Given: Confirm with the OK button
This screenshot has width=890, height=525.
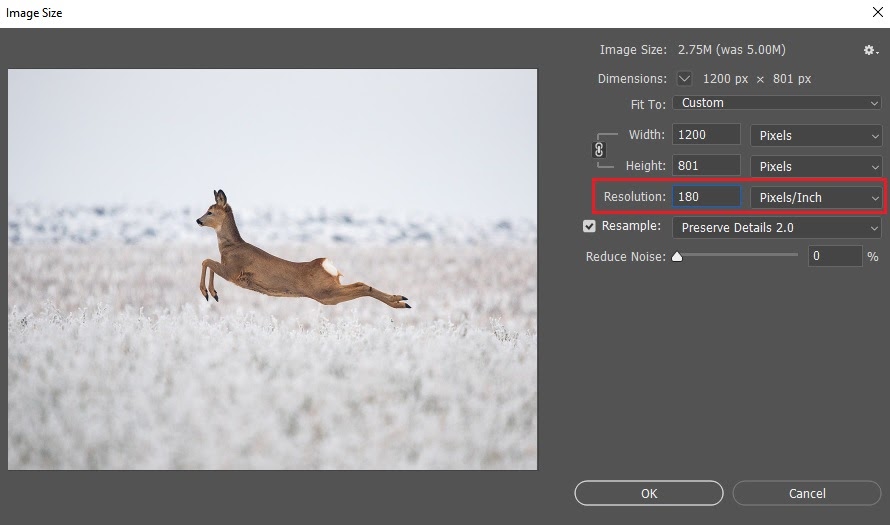Looking at the screenshot, I should pyautogui.click(x=649, y=493).
